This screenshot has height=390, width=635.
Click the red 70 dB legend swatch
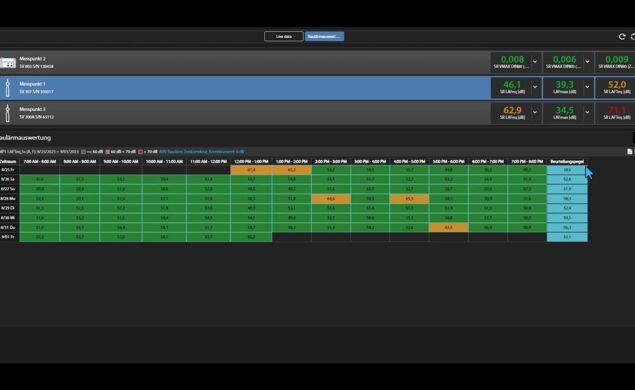(x=140, y=152)
